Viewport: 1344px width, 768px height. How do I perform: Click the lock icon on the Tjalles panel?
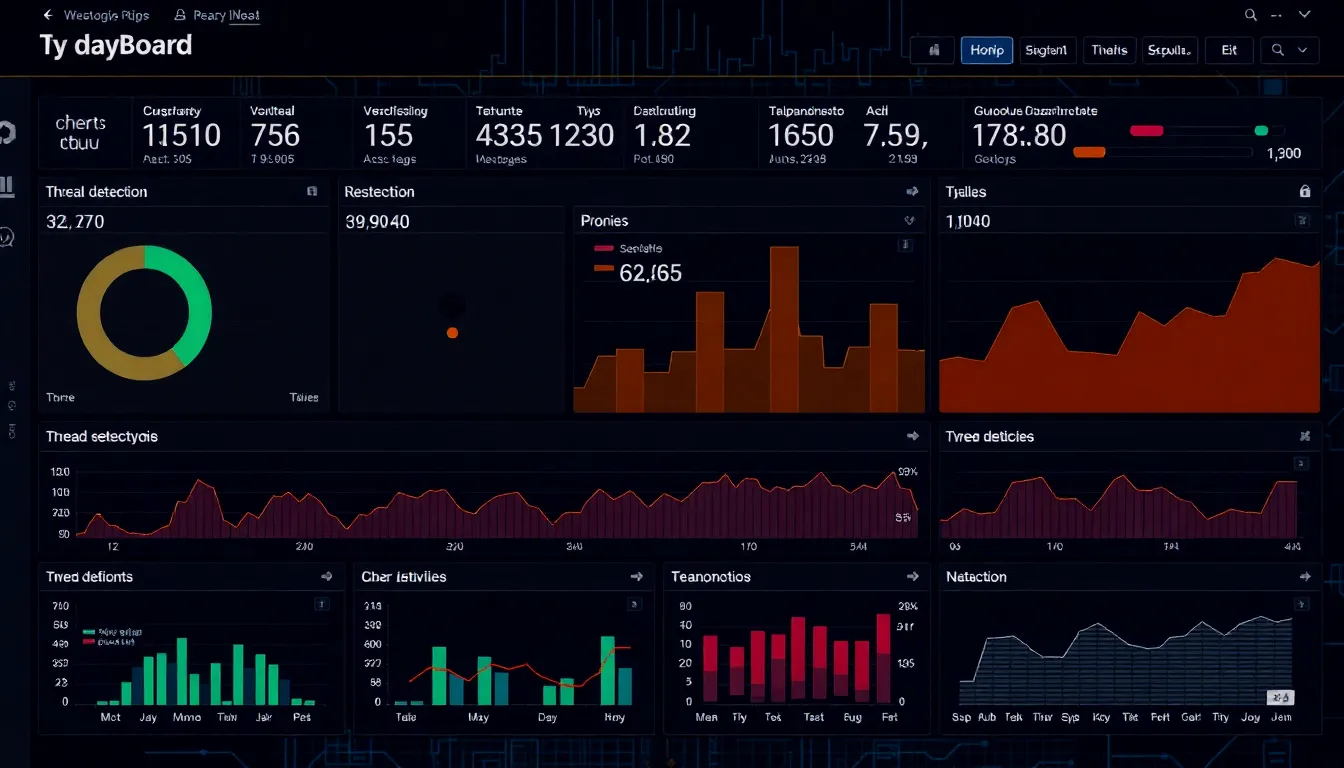click(x=1304, y=191)
